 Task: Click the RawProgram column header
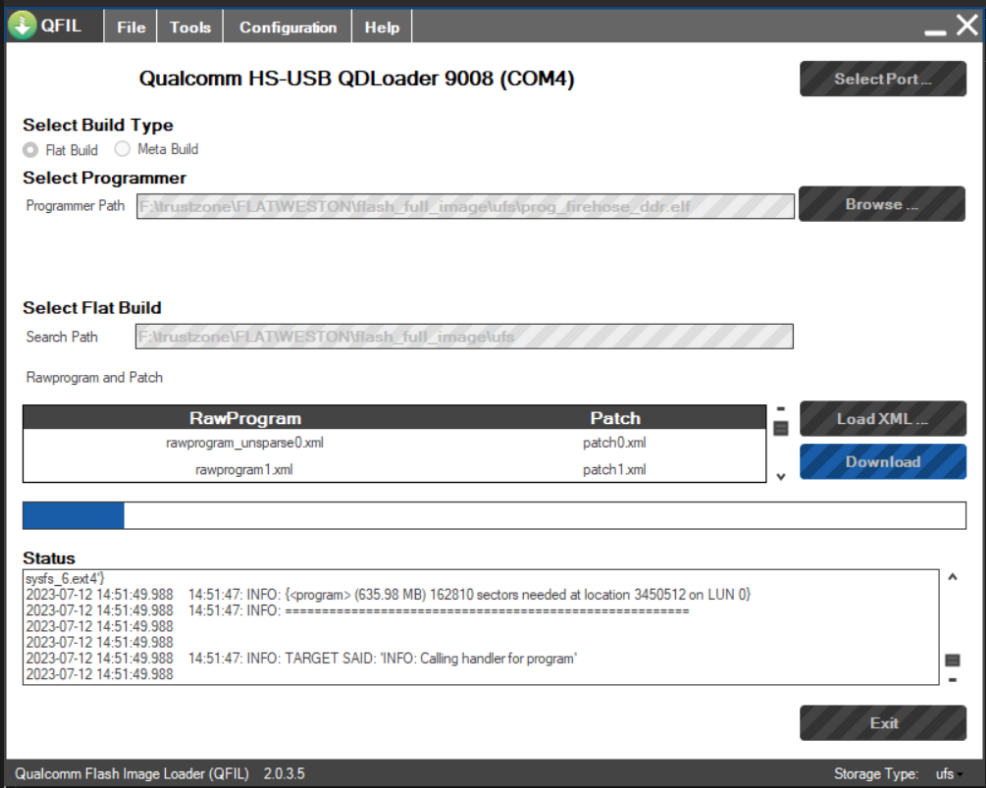click(x=245, y=418)
